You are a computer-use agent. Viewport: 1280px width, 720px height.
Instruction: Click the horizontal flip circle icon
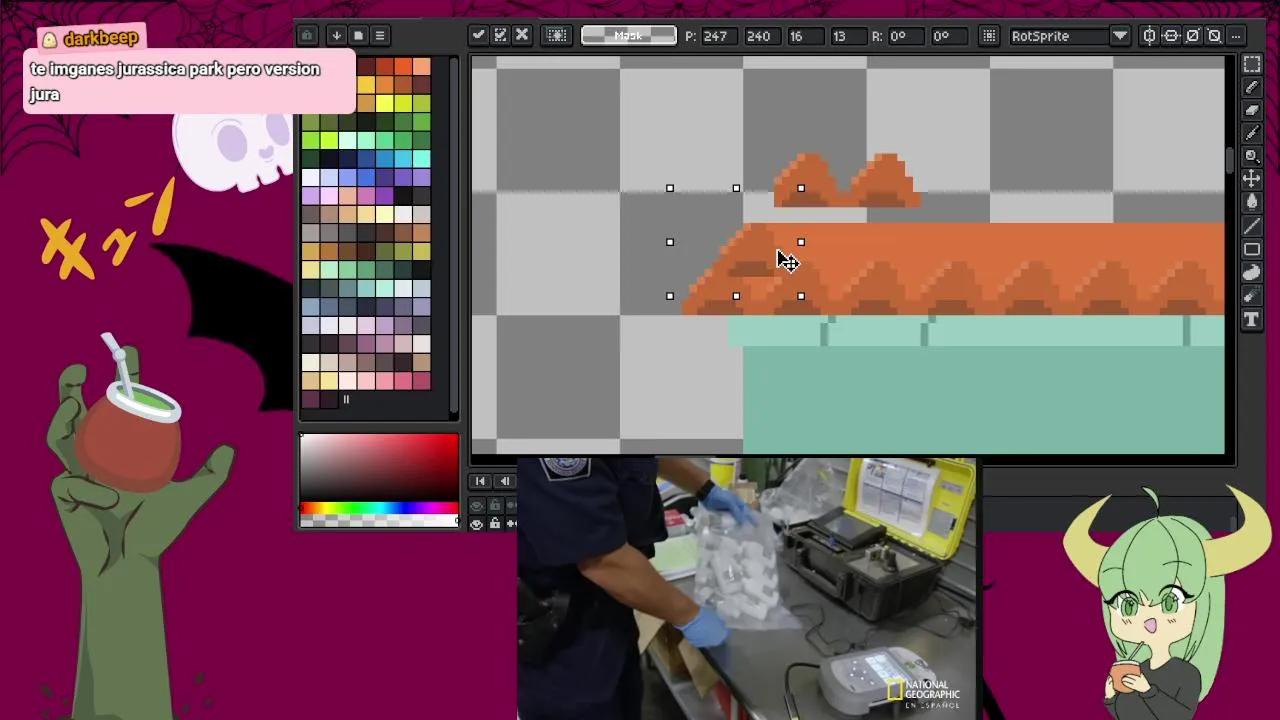(x=1171, y=36)
